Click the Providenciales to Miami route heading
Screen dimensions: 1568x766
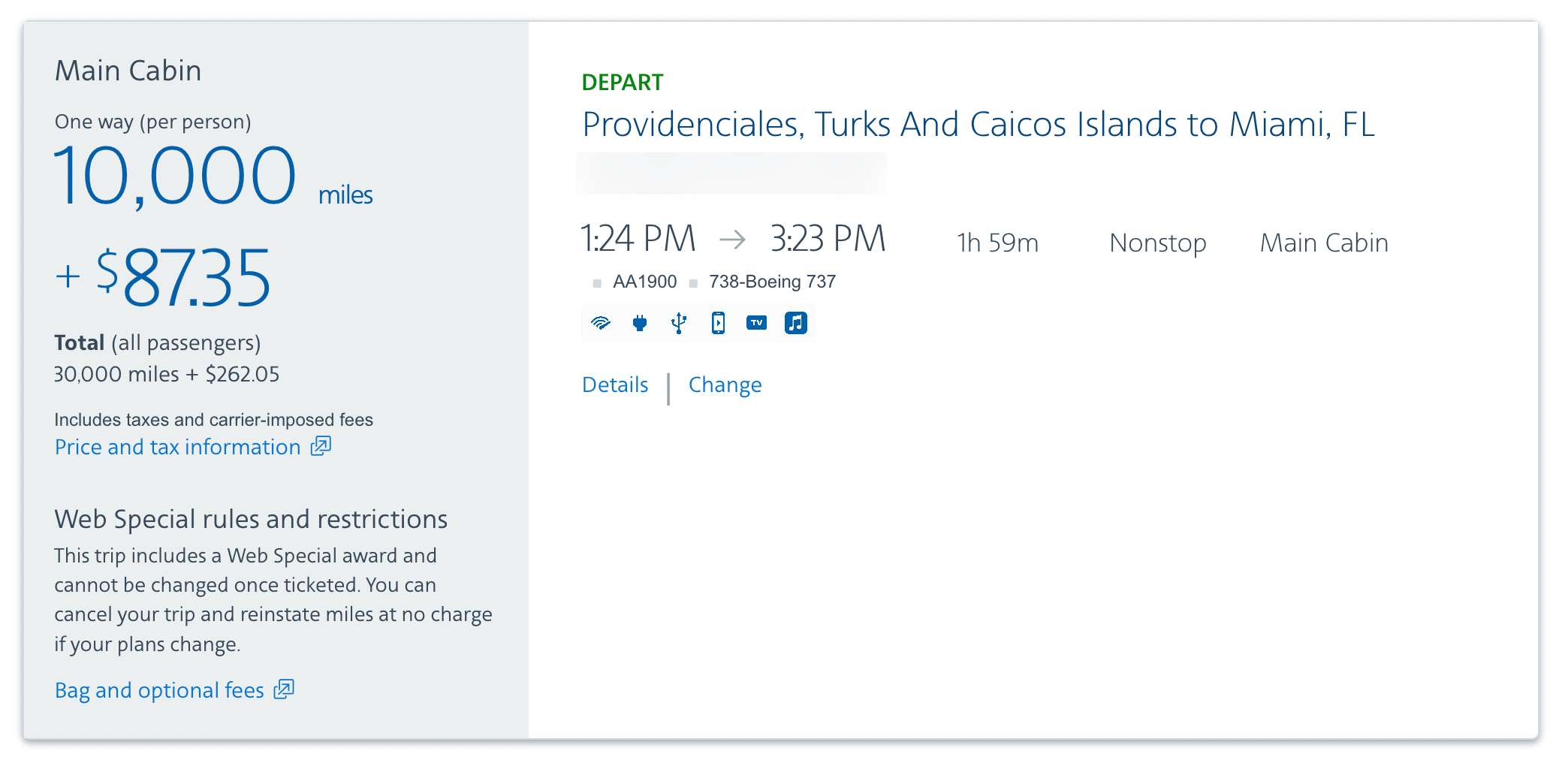coord(978,125)
